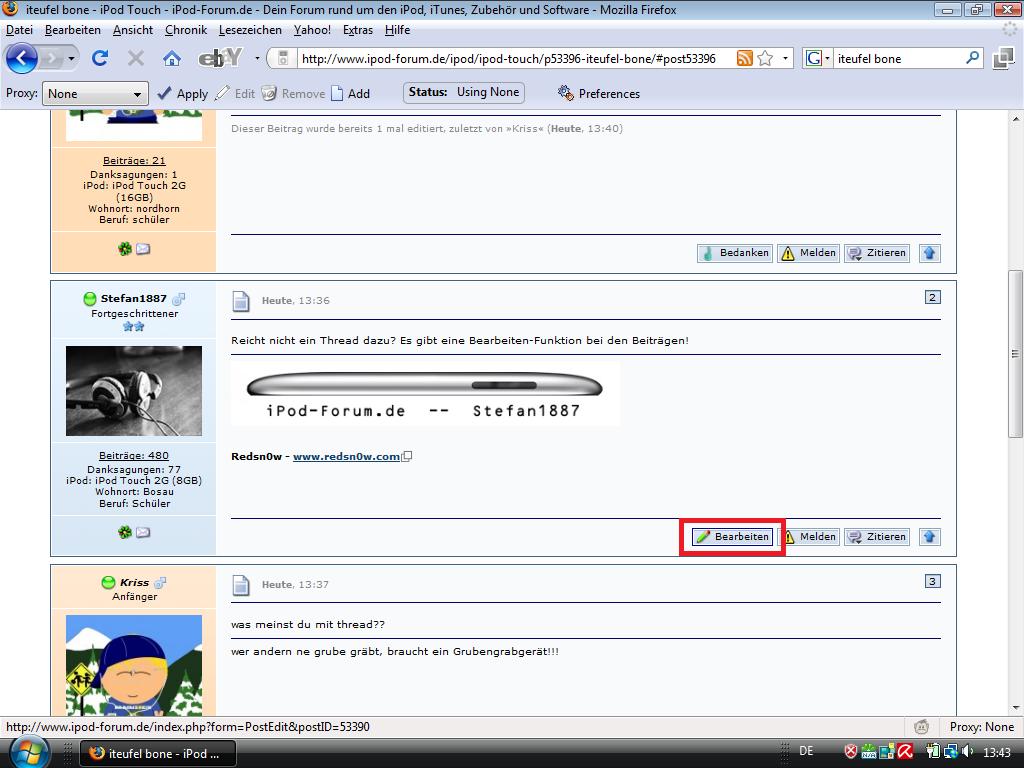Select the iteufel bone taskbar button
Image resolution: width=1024 pixels, height=768 pixels.
point(157,754)
